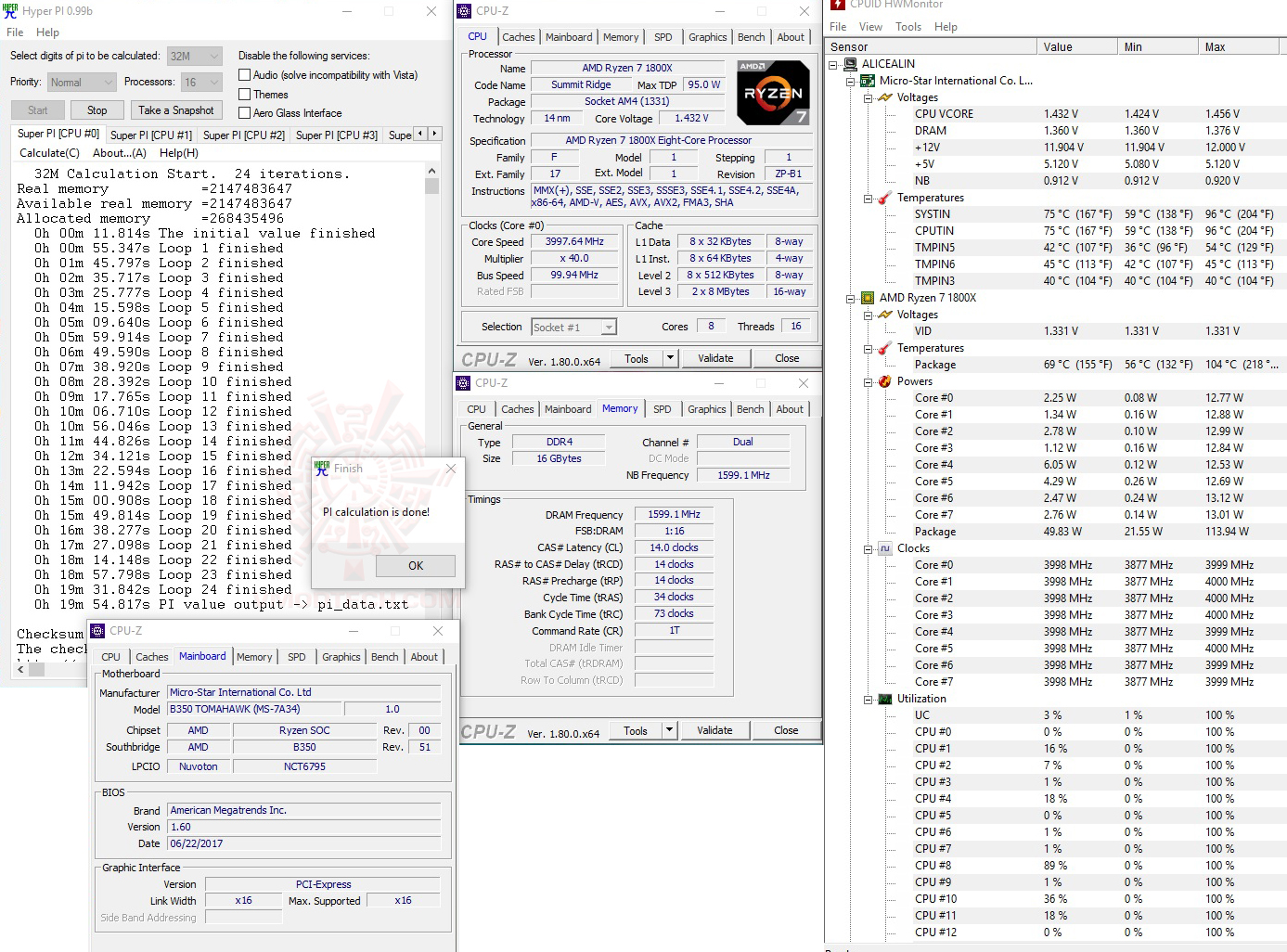This screenshot has width=1287, height=952.
Task: Switch to the SPD tab in CPU-Z
Action: (x=663, y=37)
